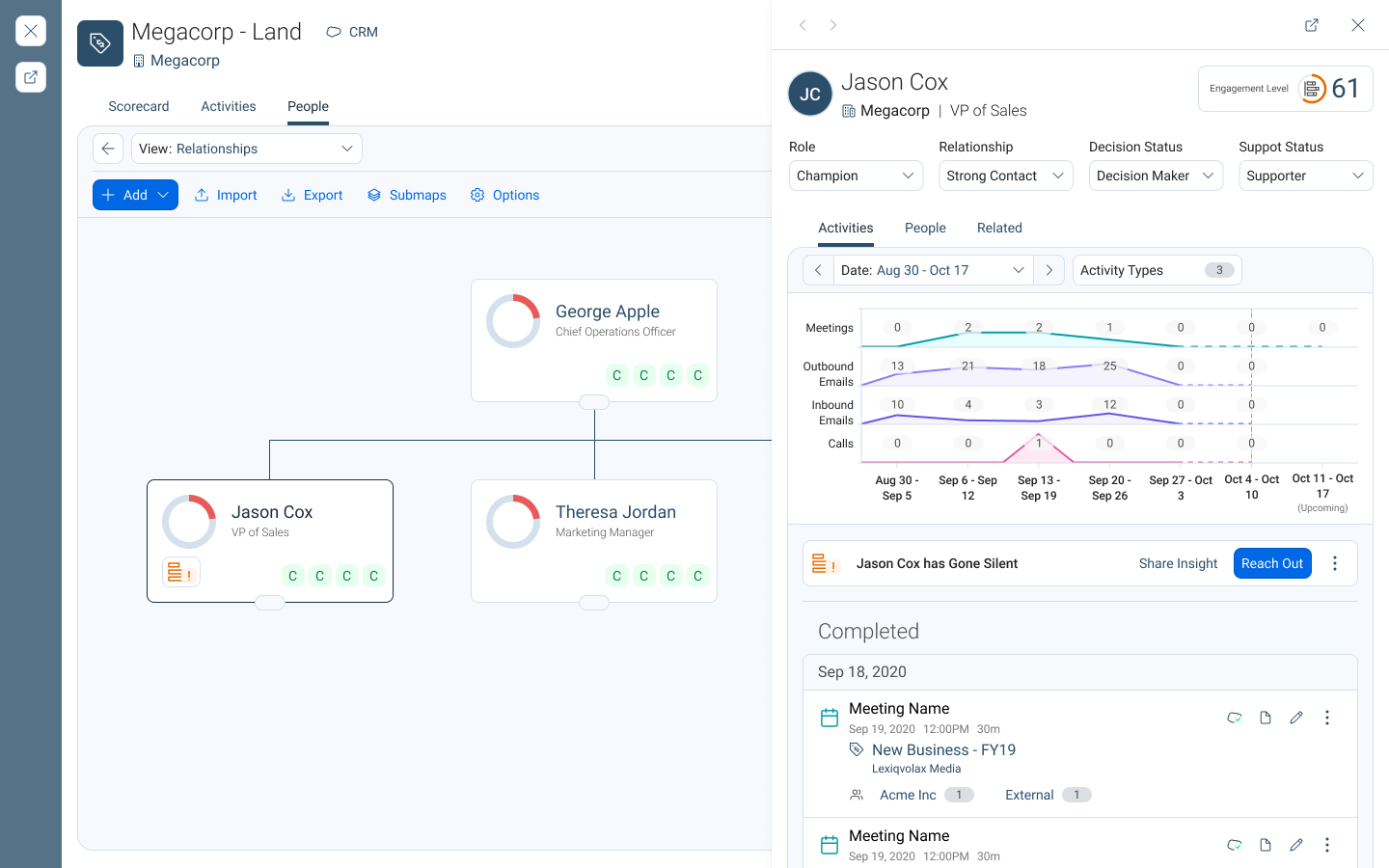Open the document icon on the second meeting
The image size is (1389, 868).
point(1266,845)
